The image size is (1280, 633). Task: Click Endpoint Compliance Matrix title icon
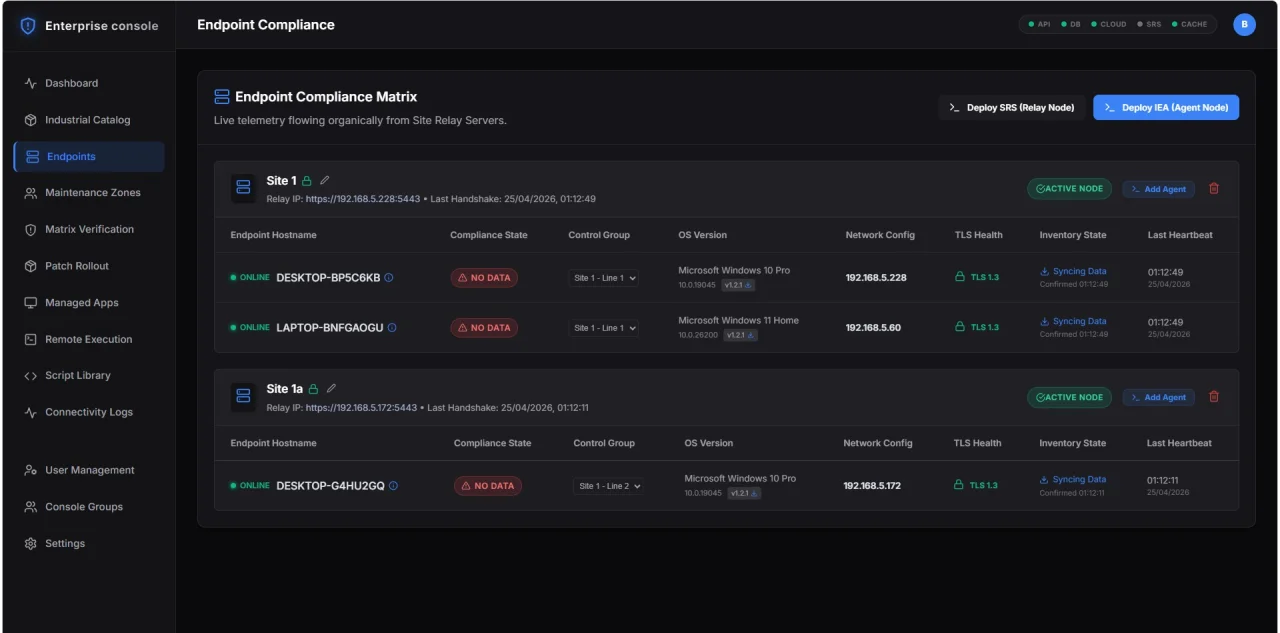pyautogui.click(x=222, y=97)
